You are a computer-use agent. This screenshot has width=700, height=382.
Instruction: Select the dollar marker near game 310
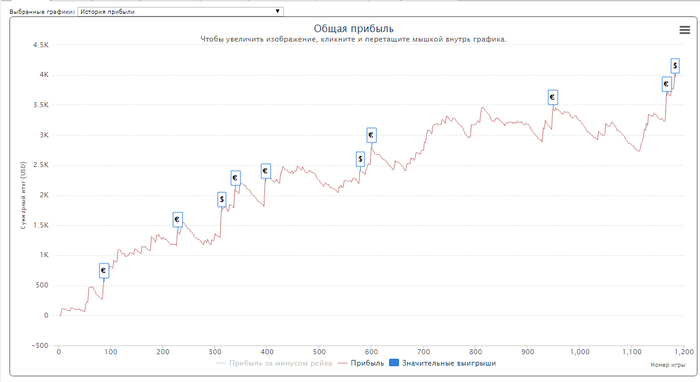[222, 199]
